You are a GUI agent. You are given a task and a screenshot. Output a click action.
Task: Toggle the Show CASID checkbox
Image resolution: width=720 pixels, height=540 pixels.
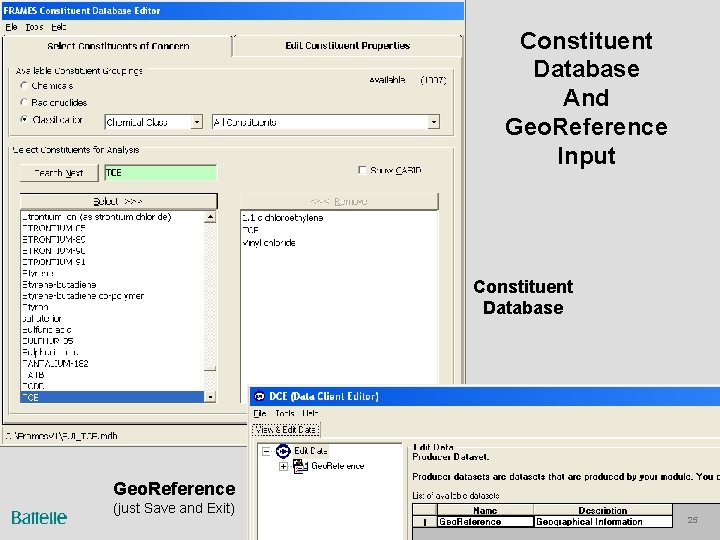point(362,170)
